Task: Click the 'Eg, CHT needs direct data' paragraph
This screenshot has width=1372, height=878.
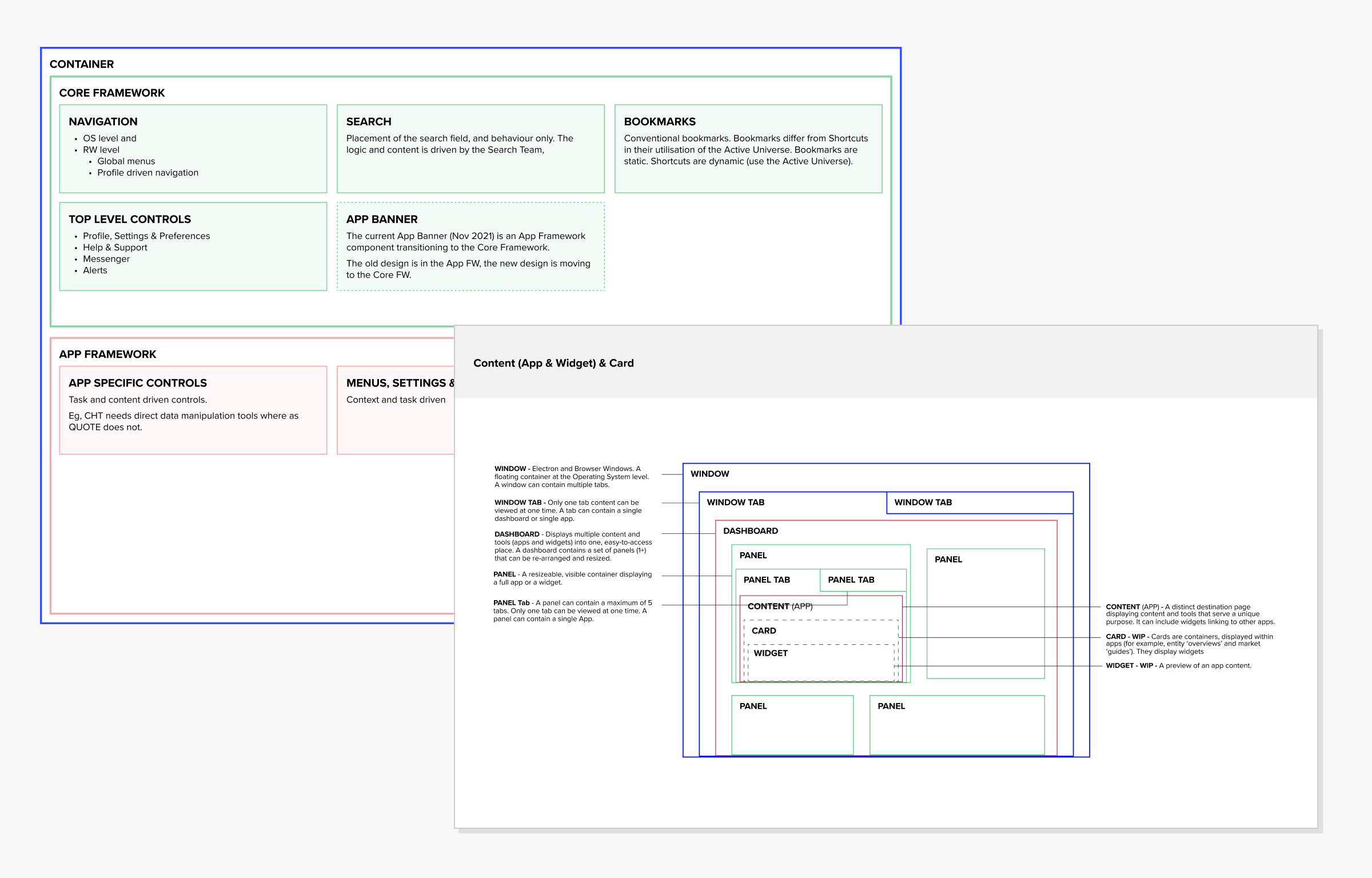Action: point(184,421)
